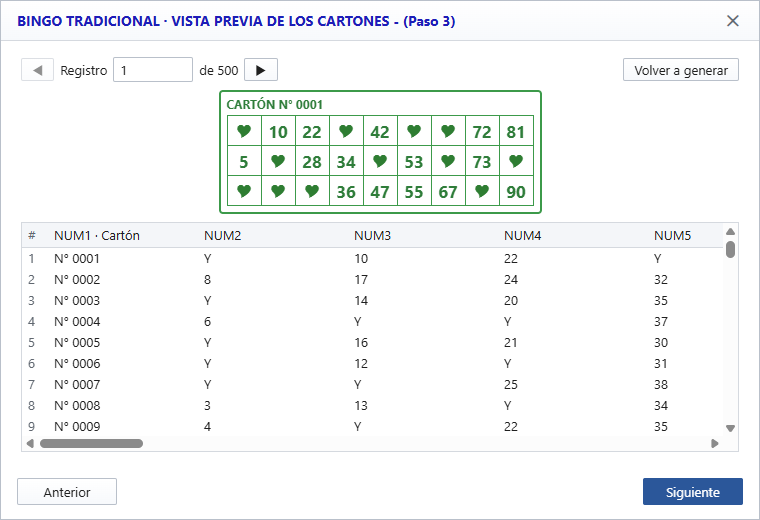Click horizontal scrollbar left arrow
The height and width of the screenshot is (520, 760).
coord(30,443)
